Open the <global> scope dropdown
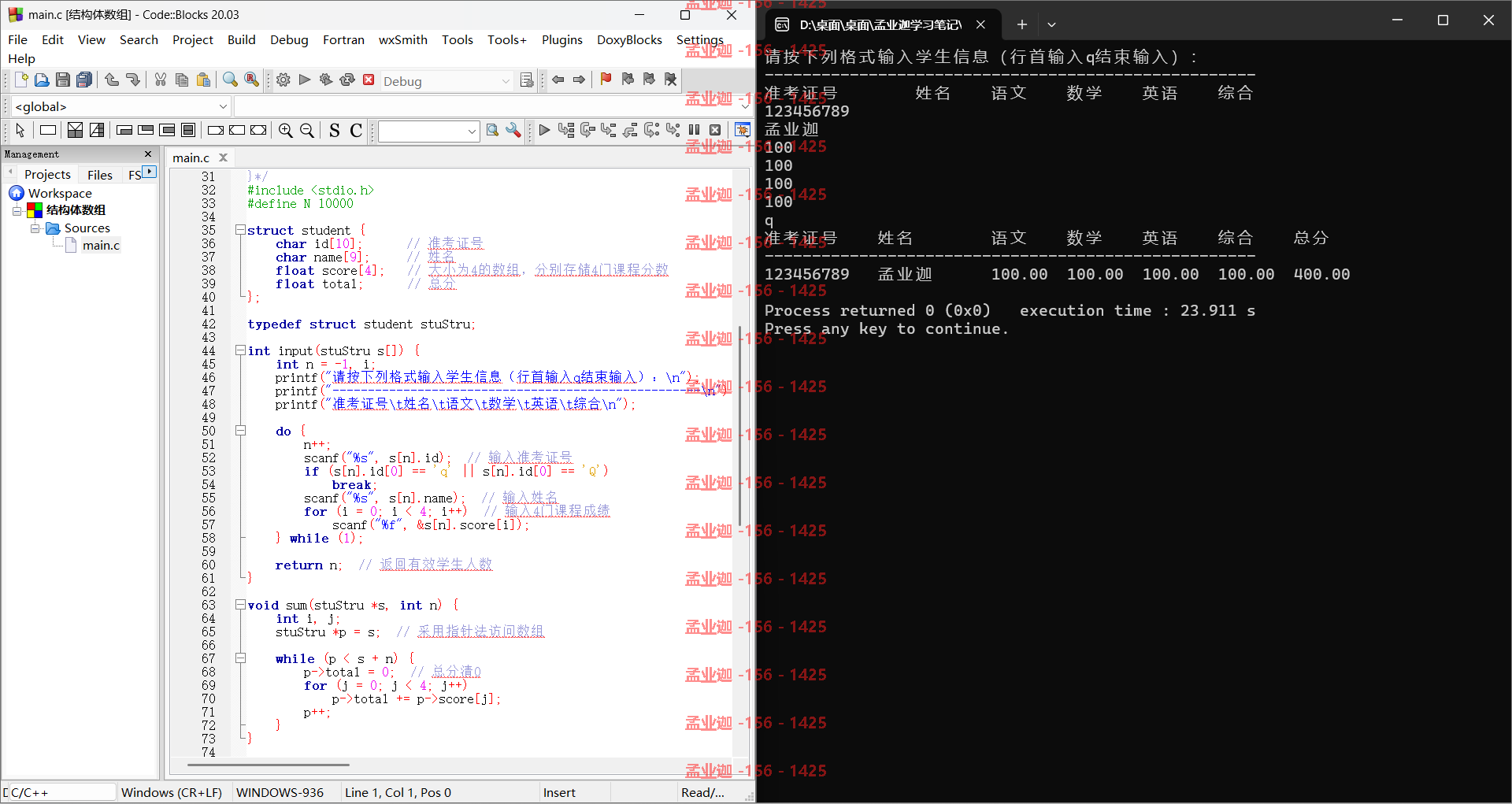This screenshot has height=804, width=1512. pos(120,106)
